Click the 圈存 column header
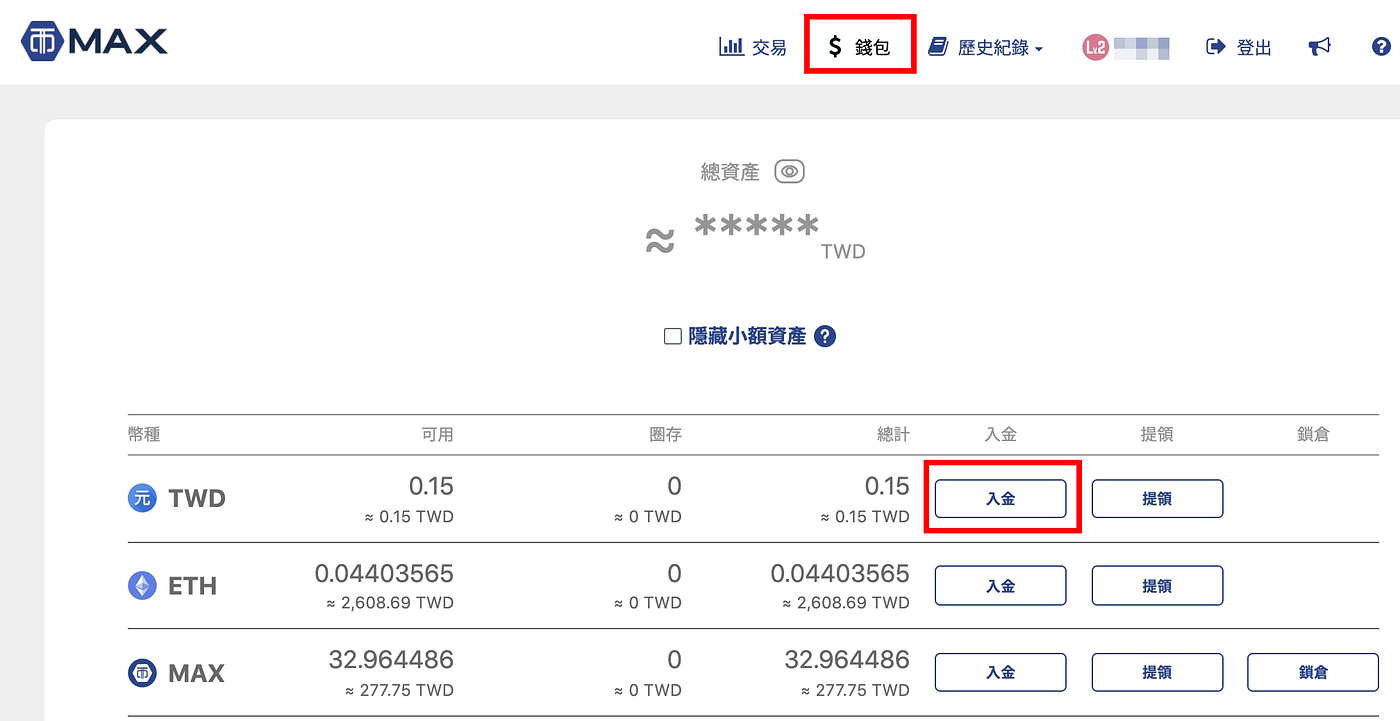1400x721 pixels. [x=665, y=434]
